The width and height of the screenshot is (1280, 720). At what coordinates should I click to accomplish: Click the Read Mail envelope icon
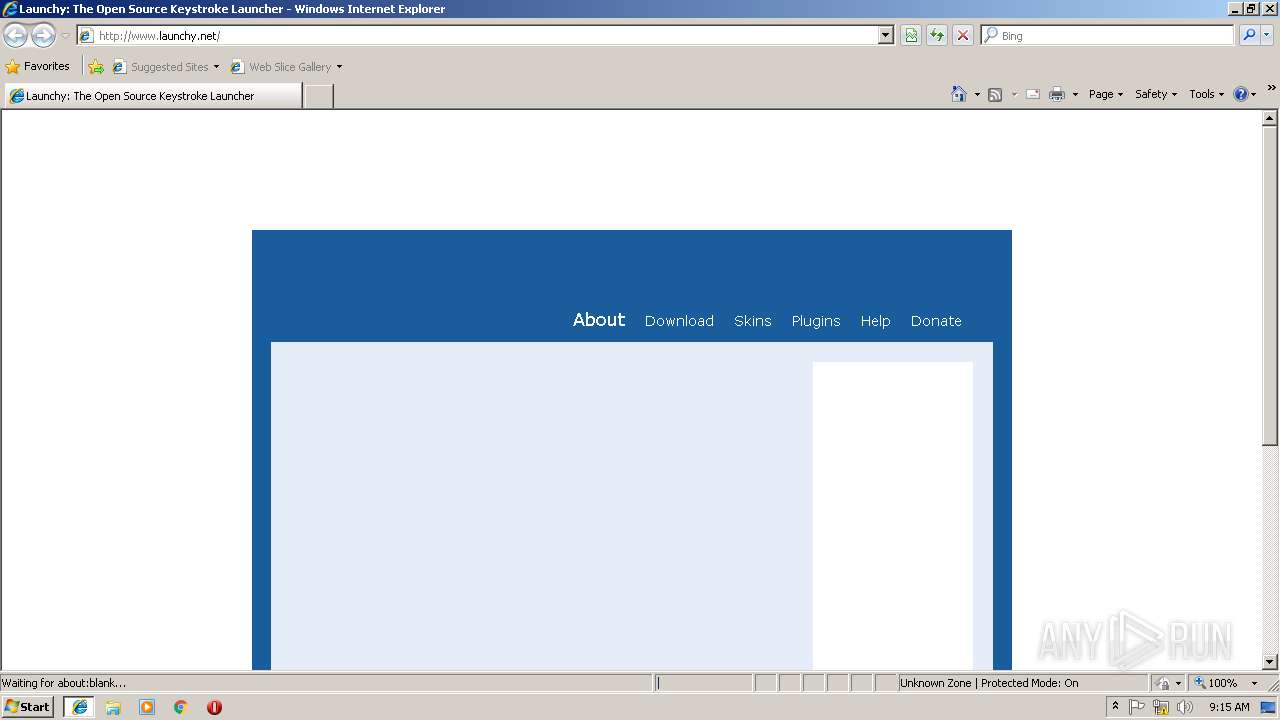coord(1033,94)
